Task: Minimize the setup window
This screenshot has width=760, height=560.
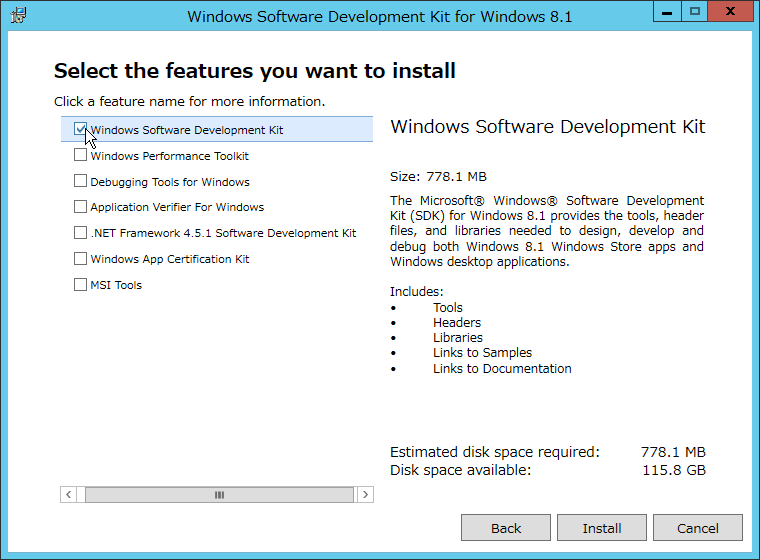Action: [667, 12]
